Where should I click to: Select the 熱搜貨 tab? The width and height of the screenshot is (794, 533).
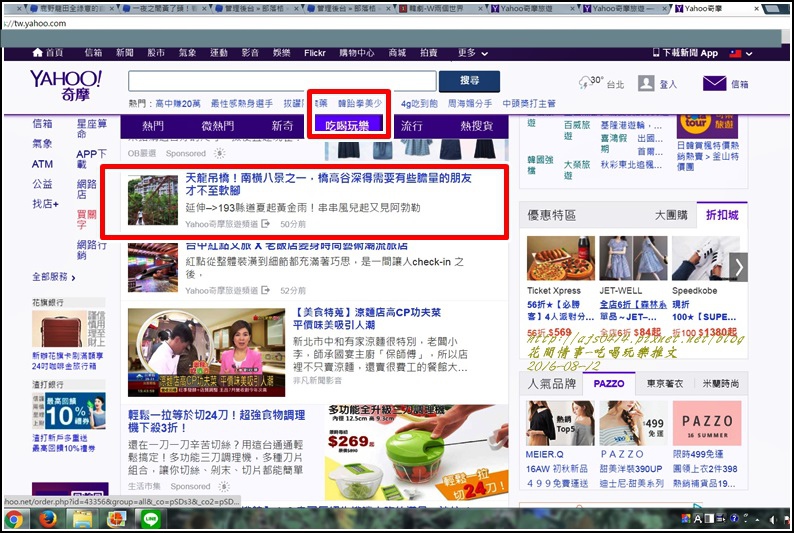[477, 126]
